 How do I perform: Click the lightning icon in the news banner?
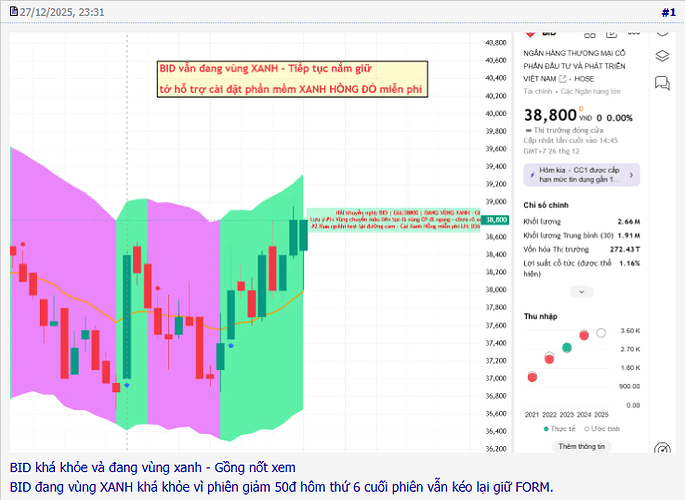click(x=532, y=175)
